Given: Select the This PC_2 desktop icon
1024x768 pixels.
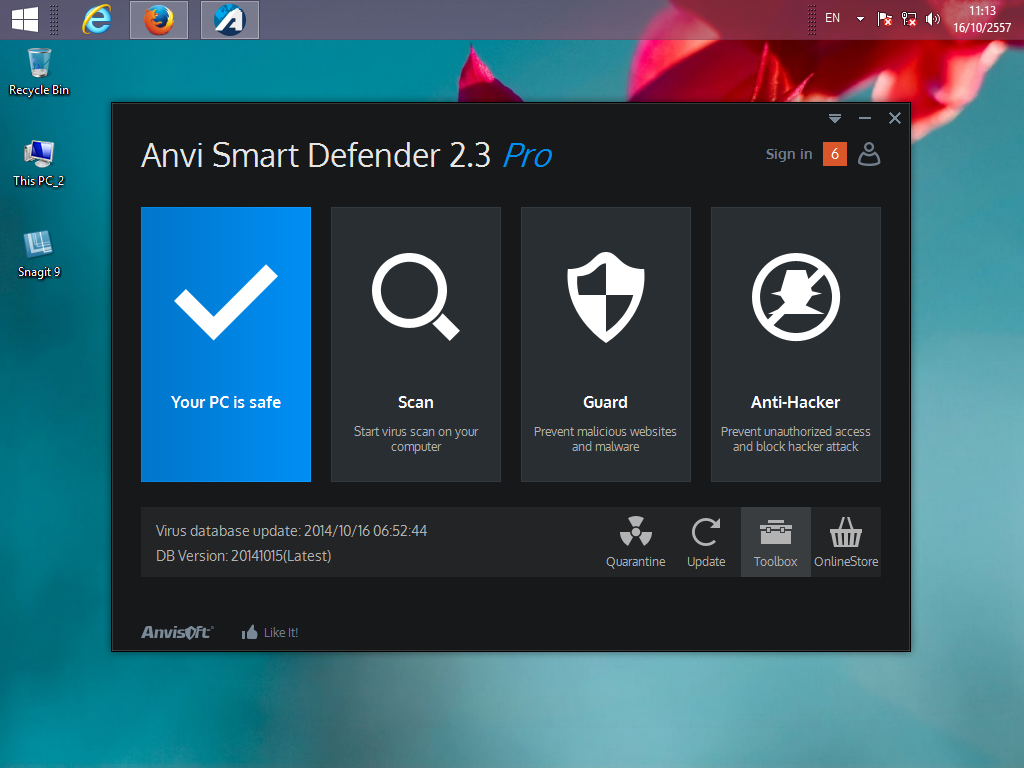Looking at the screenshot, I should (39, 163).
